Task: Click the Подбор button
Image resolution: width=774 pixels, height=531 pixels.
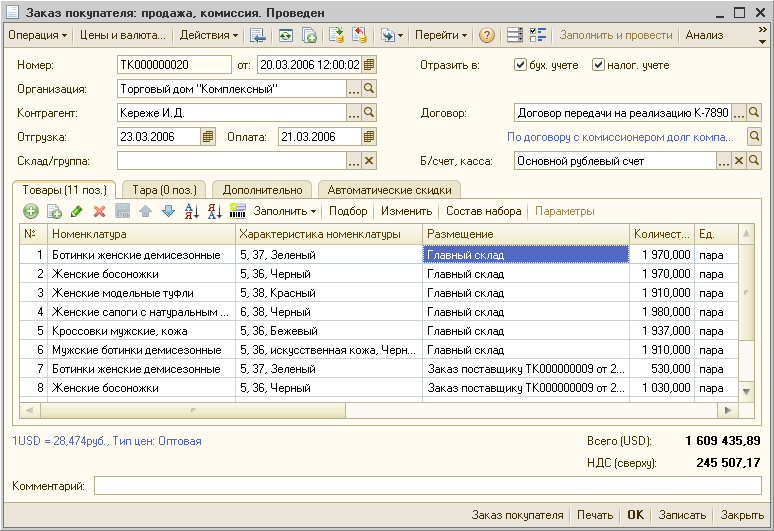Action: tap(348, 211)
